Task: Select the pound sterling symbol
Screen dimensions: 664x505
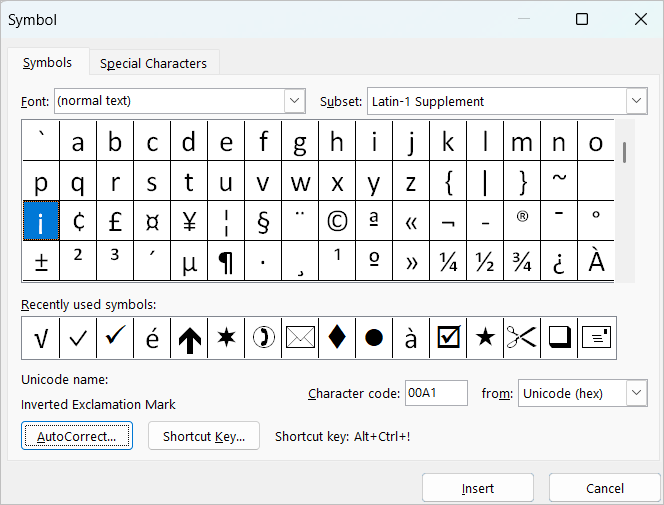Action: pos(115,222)
